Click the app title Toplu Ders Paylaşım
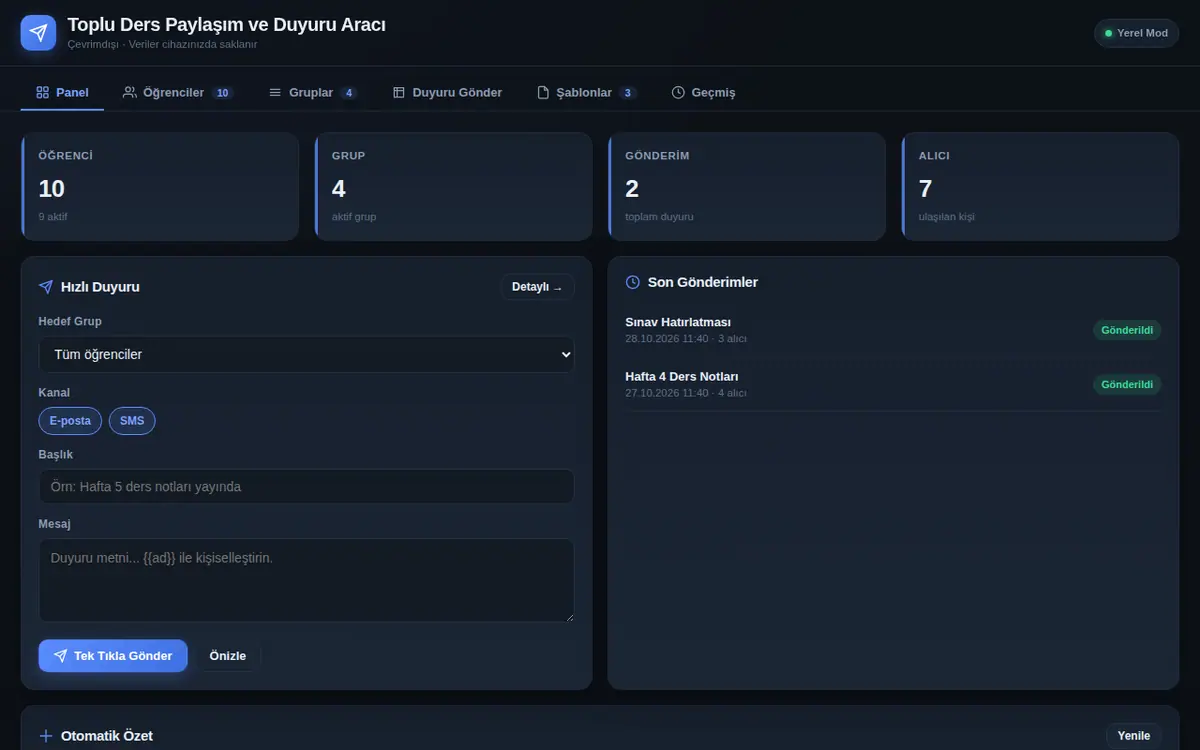 (x=226, y=25)
